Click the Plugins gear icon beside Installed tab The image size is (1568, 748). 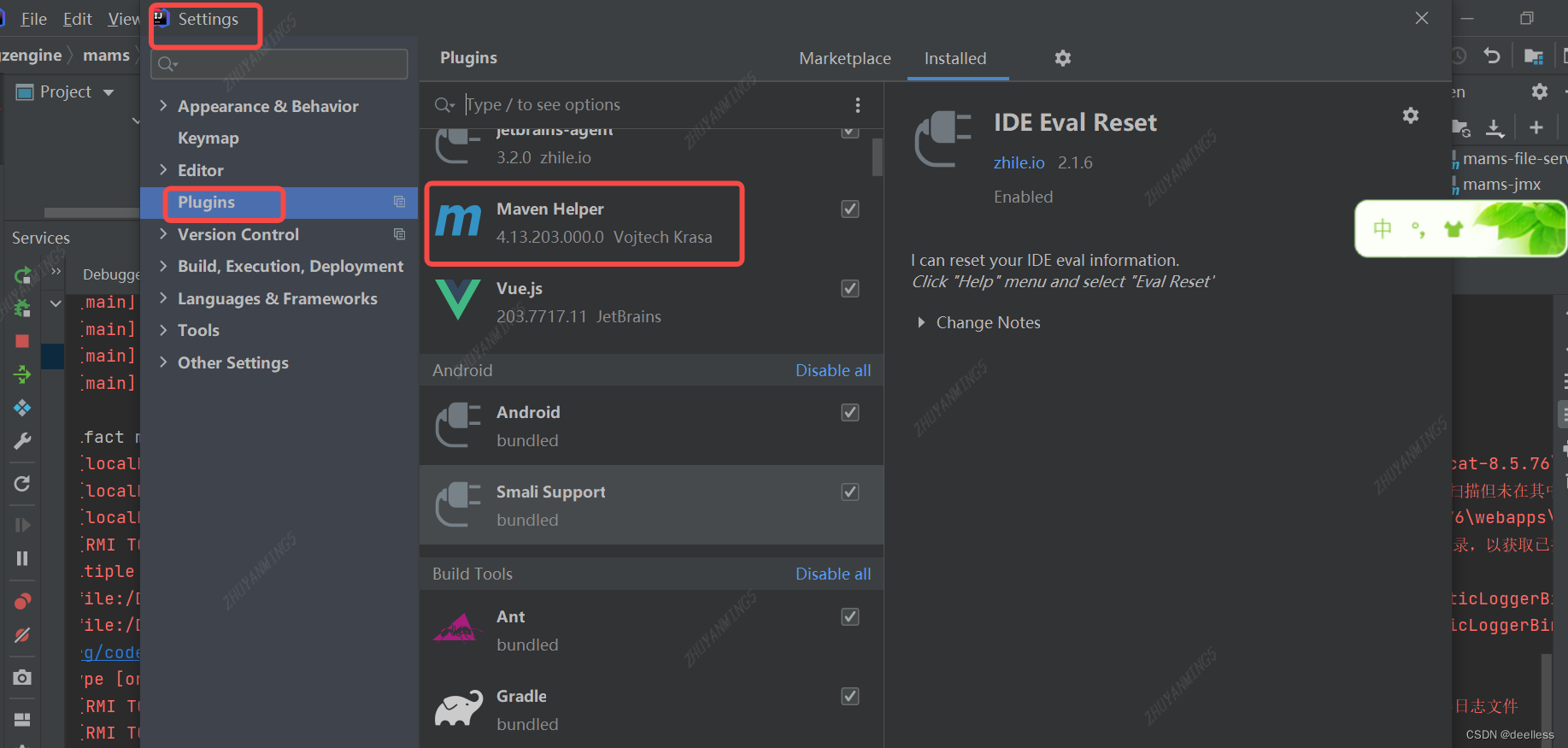coord(1063,58)
